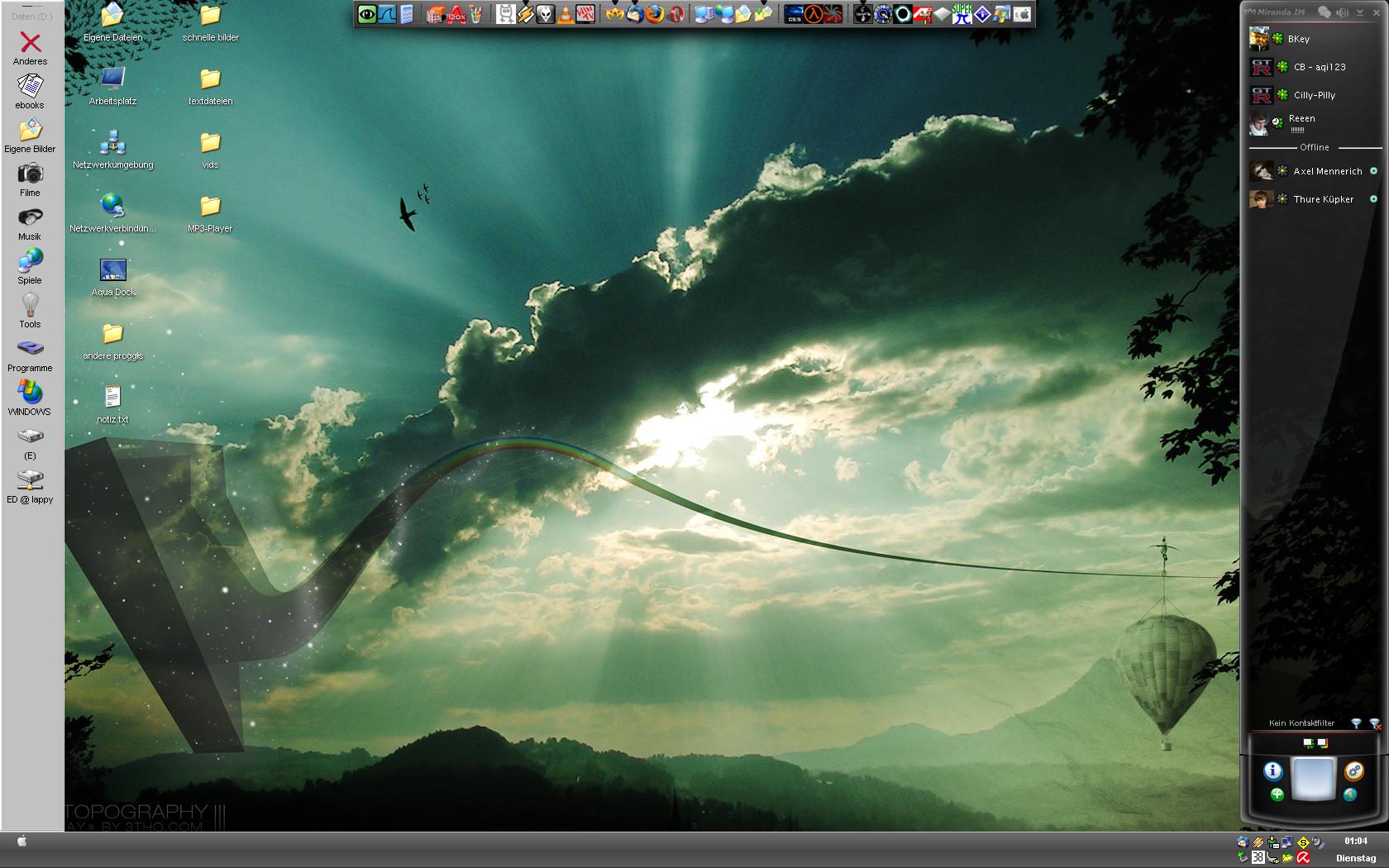Select contact BKey in Miranda list
This screenshot has width=1389, height=868.
[x=1315, y=39]
